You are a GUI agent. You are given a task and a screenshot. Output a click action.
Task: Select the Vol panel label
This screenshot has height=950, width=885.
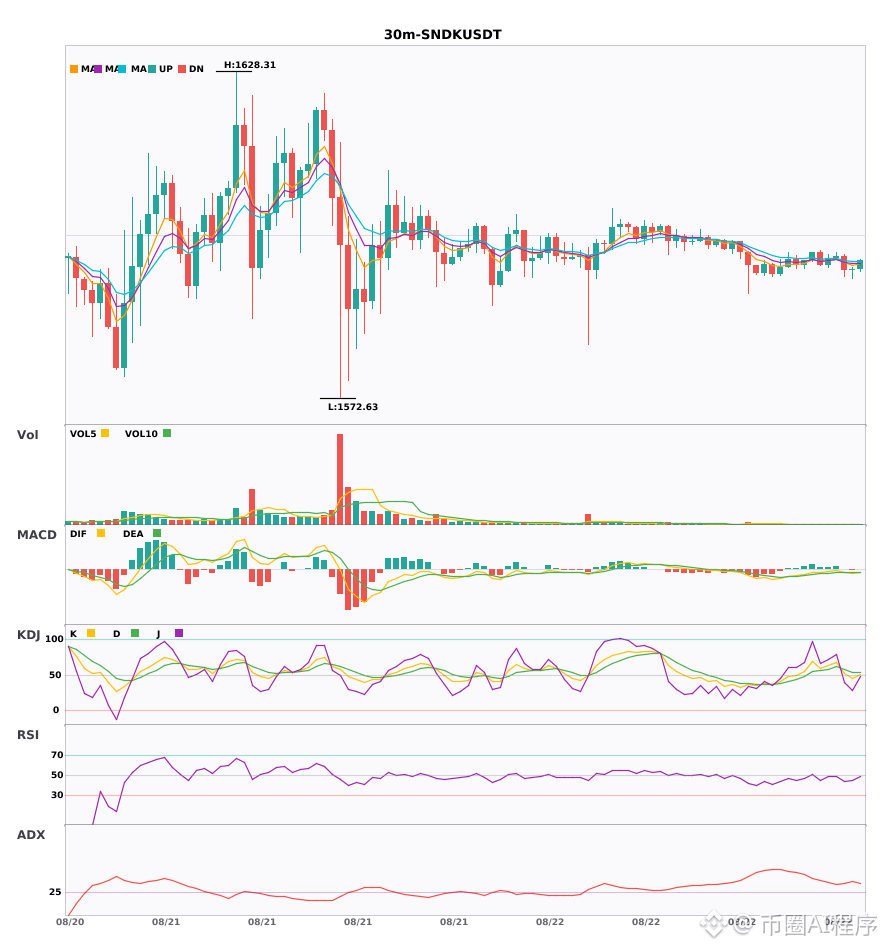[27, 435]
